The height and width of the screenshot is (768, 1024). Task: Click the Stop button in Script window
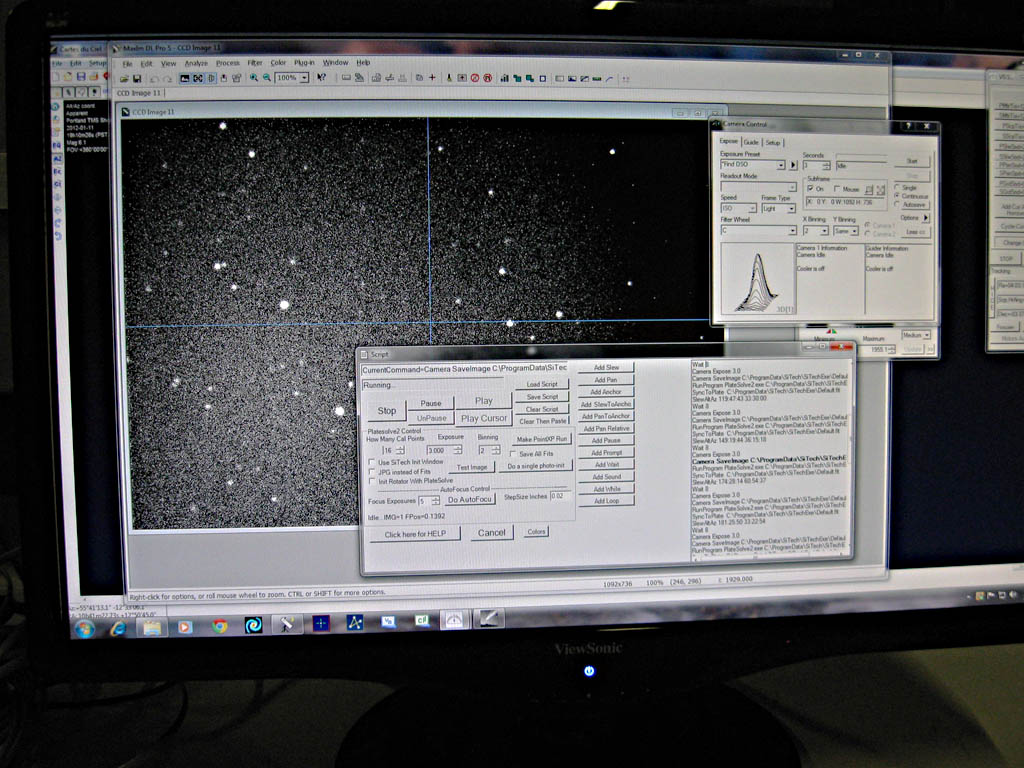click(387, 411)
